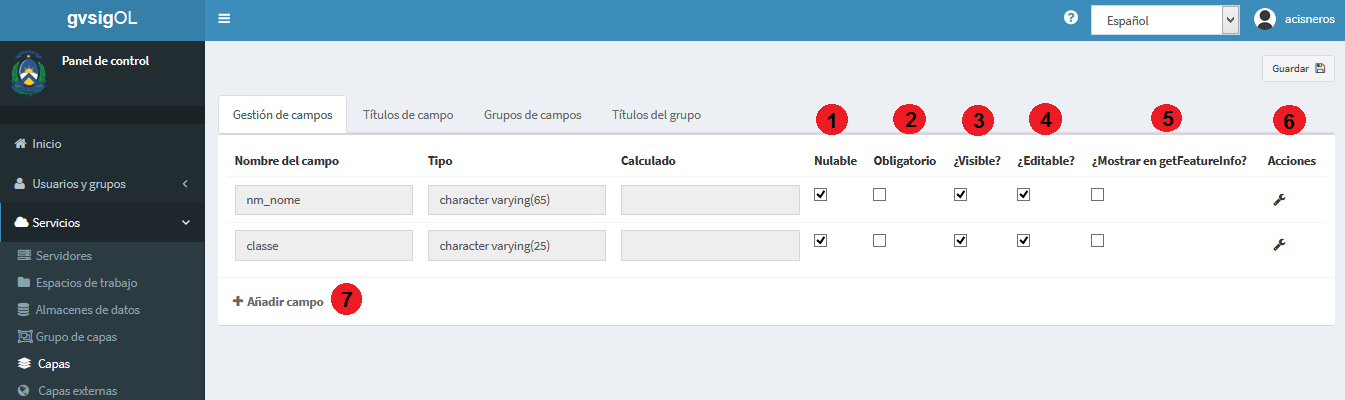This screenshot has height=400, width=1345.
Task: Toggle Editable for classe
Action: 1023,240
